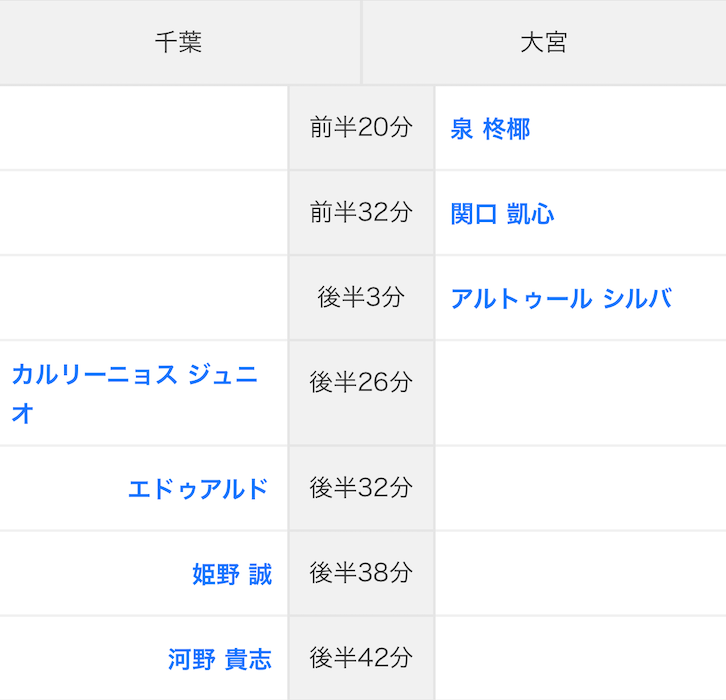726x700 pixels.
Task: Select the 後半32分 time cell
Action: 361,488
